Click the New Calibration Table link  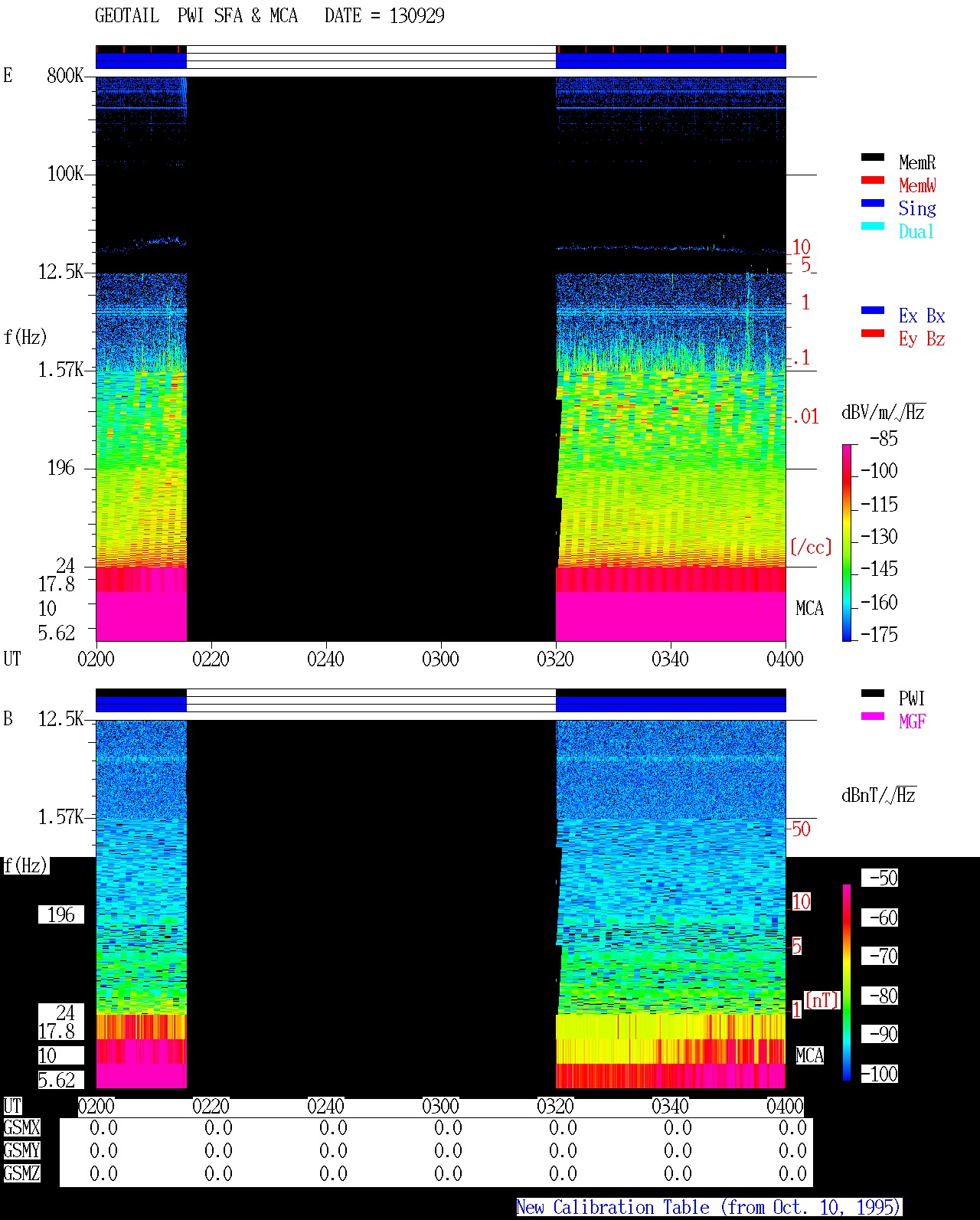click(x=709, y=1207)
